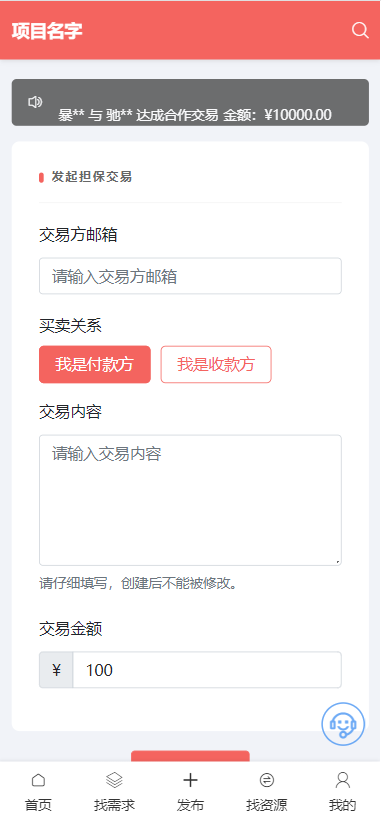Tap the 找资源 exchange circle icon

pos(267,780)
